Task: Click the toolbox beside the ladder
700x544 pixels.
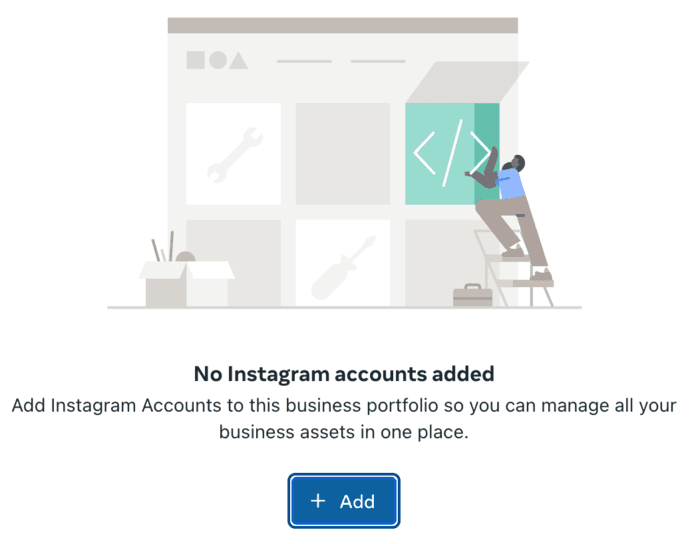Action: [472, 295]
